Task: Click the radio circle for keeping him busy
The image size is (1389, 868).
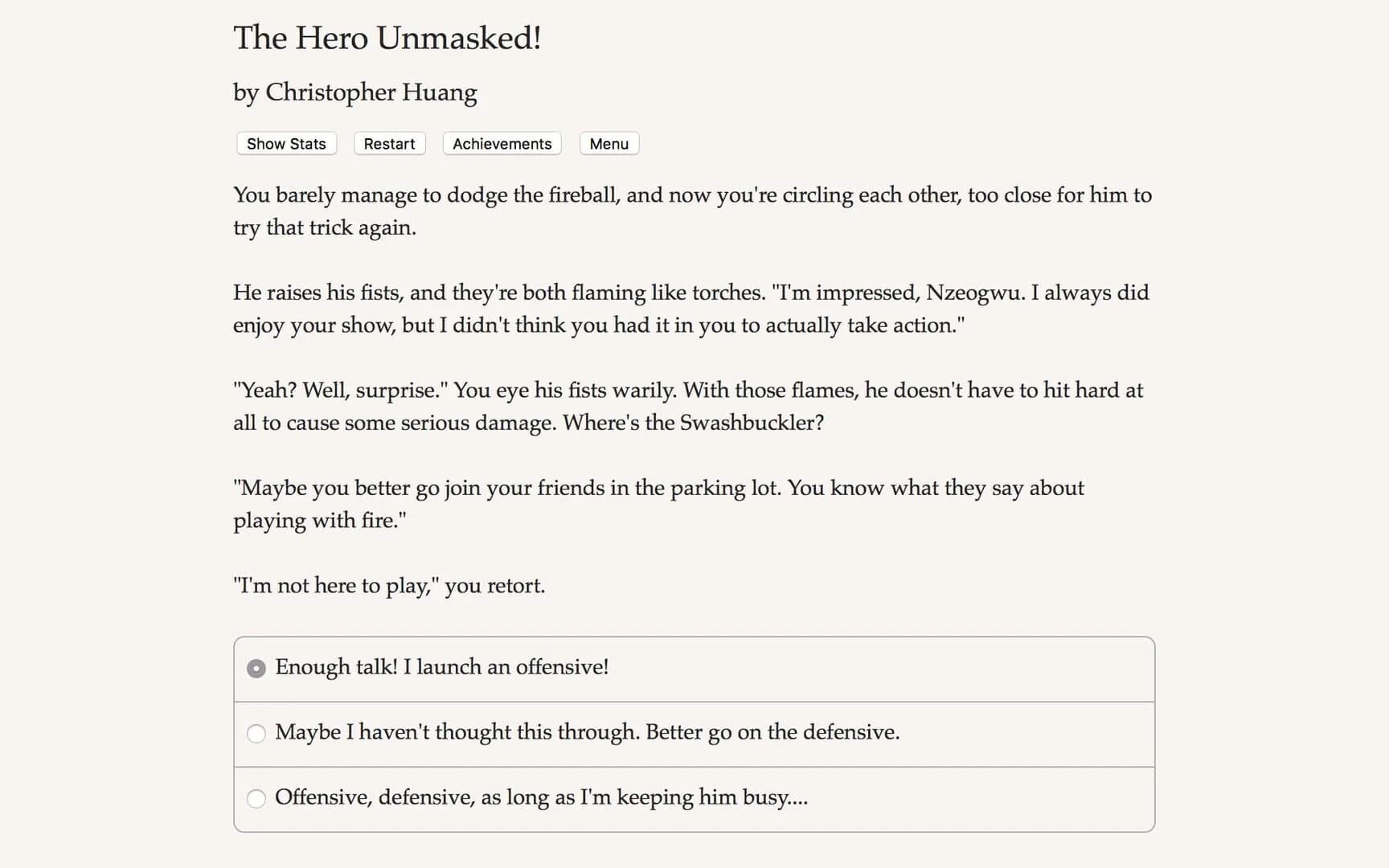Action: click(256, 798)
